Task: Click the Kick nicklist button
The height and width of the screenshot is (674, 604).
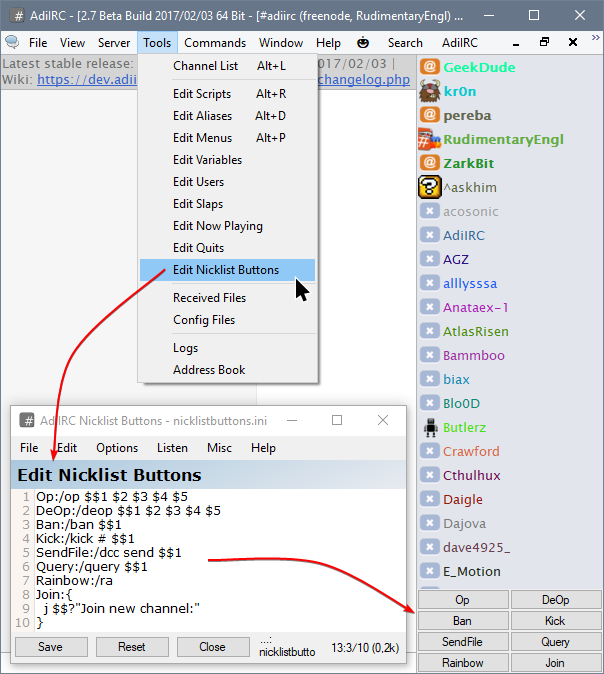Action: click(x=556, y=621)
